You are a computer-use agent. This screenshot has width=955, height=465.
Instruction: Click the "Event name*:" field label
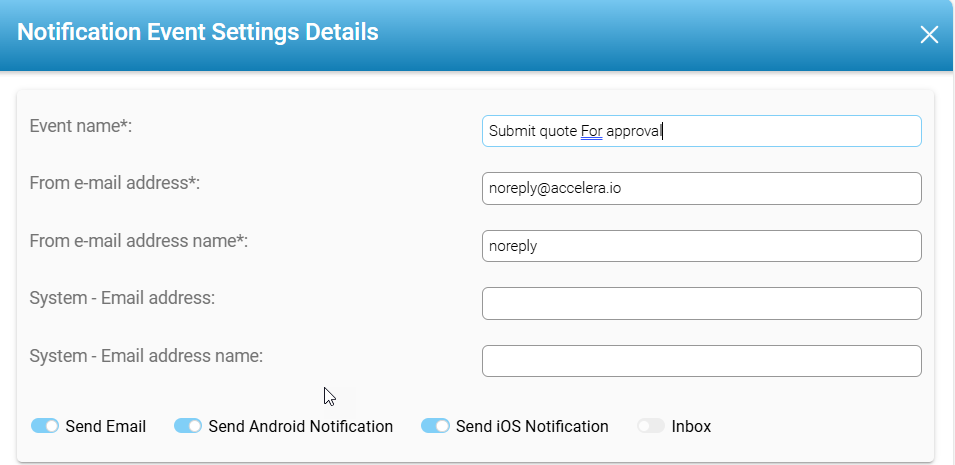(81, 127)
